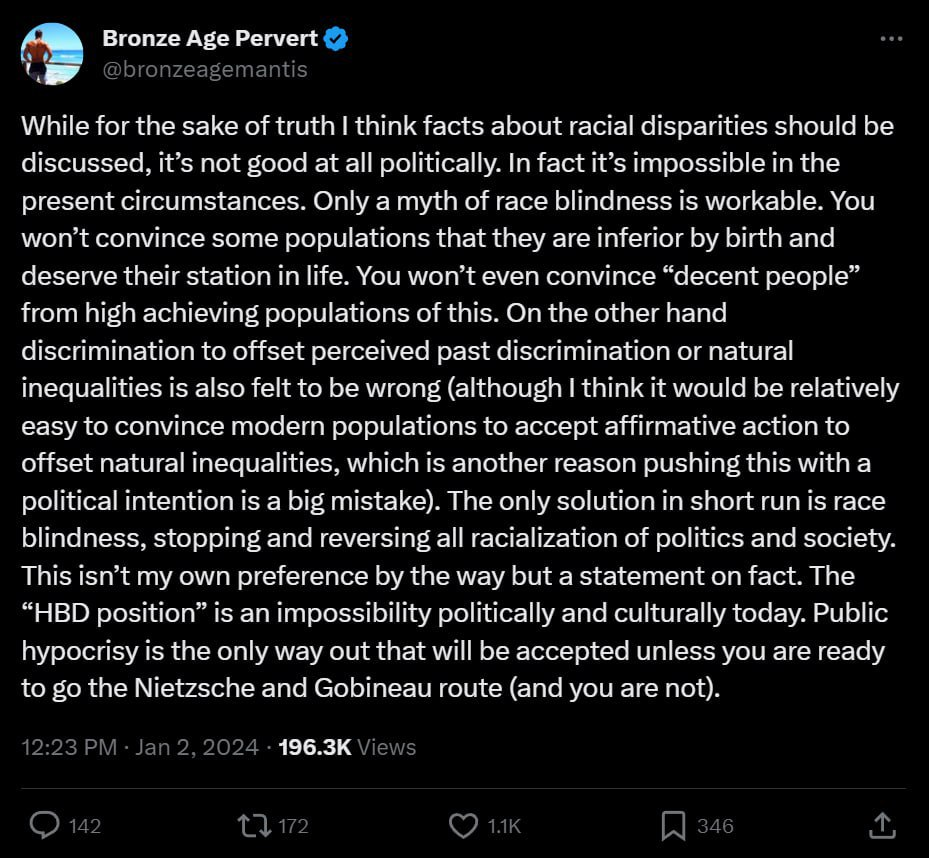Image resolution: width=929 pixels, height=858 pixels.
Task: Click the repost arrows icon
Action: coord(254,825)
